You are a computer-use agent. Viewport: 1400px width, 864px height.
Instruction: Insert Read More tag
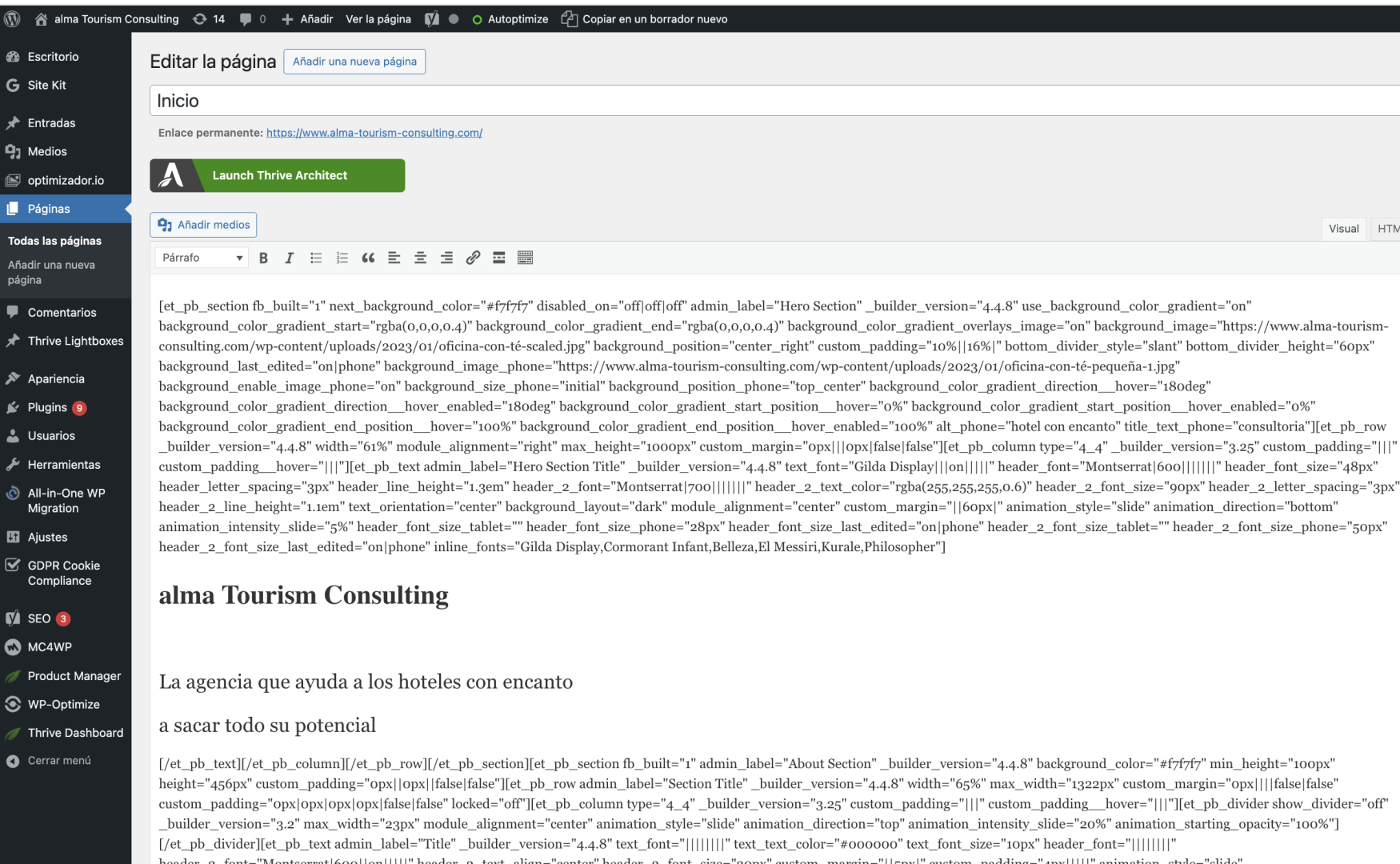(499, 258)
